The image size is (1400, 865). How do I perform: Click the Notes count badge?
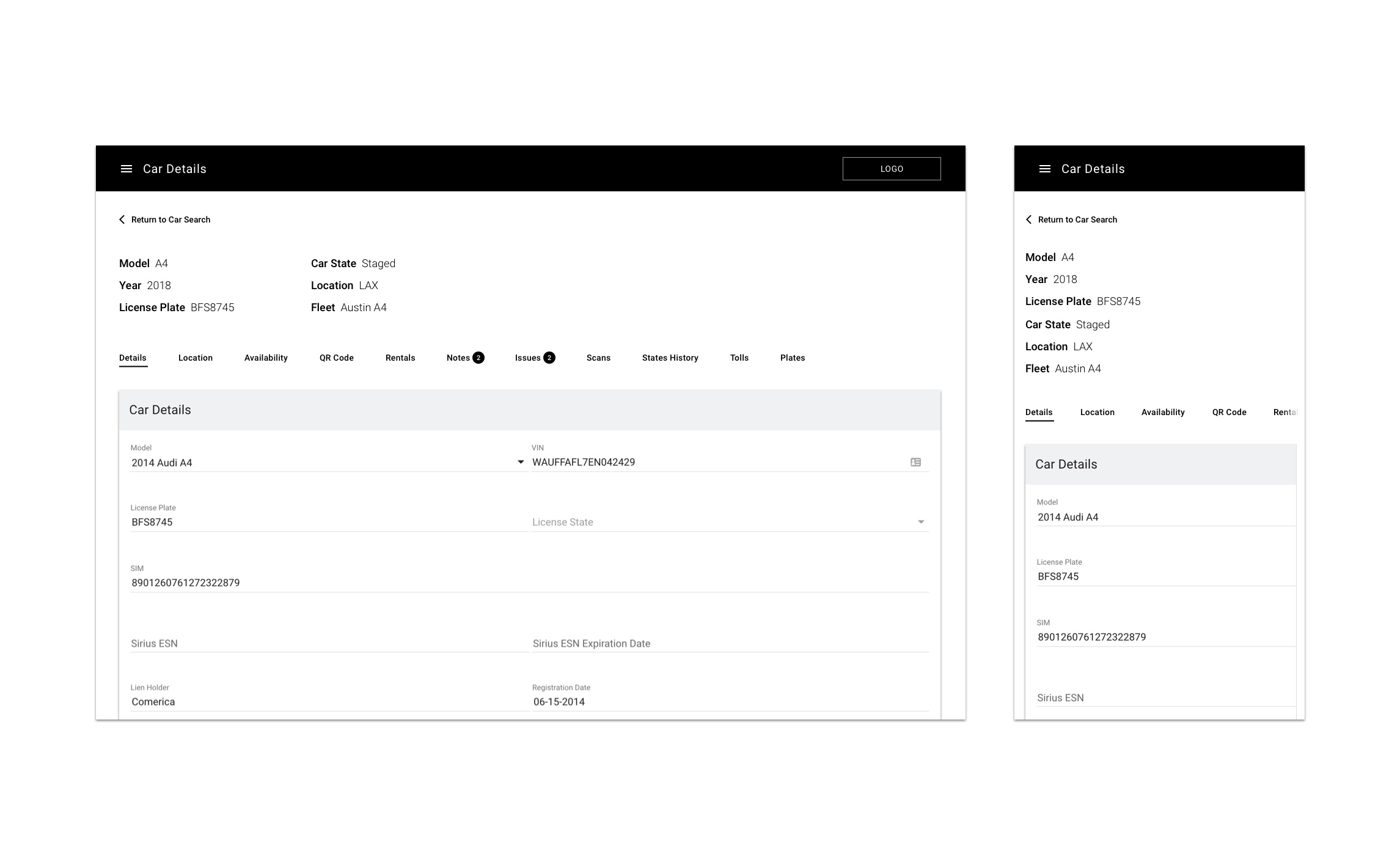(478, 358)
